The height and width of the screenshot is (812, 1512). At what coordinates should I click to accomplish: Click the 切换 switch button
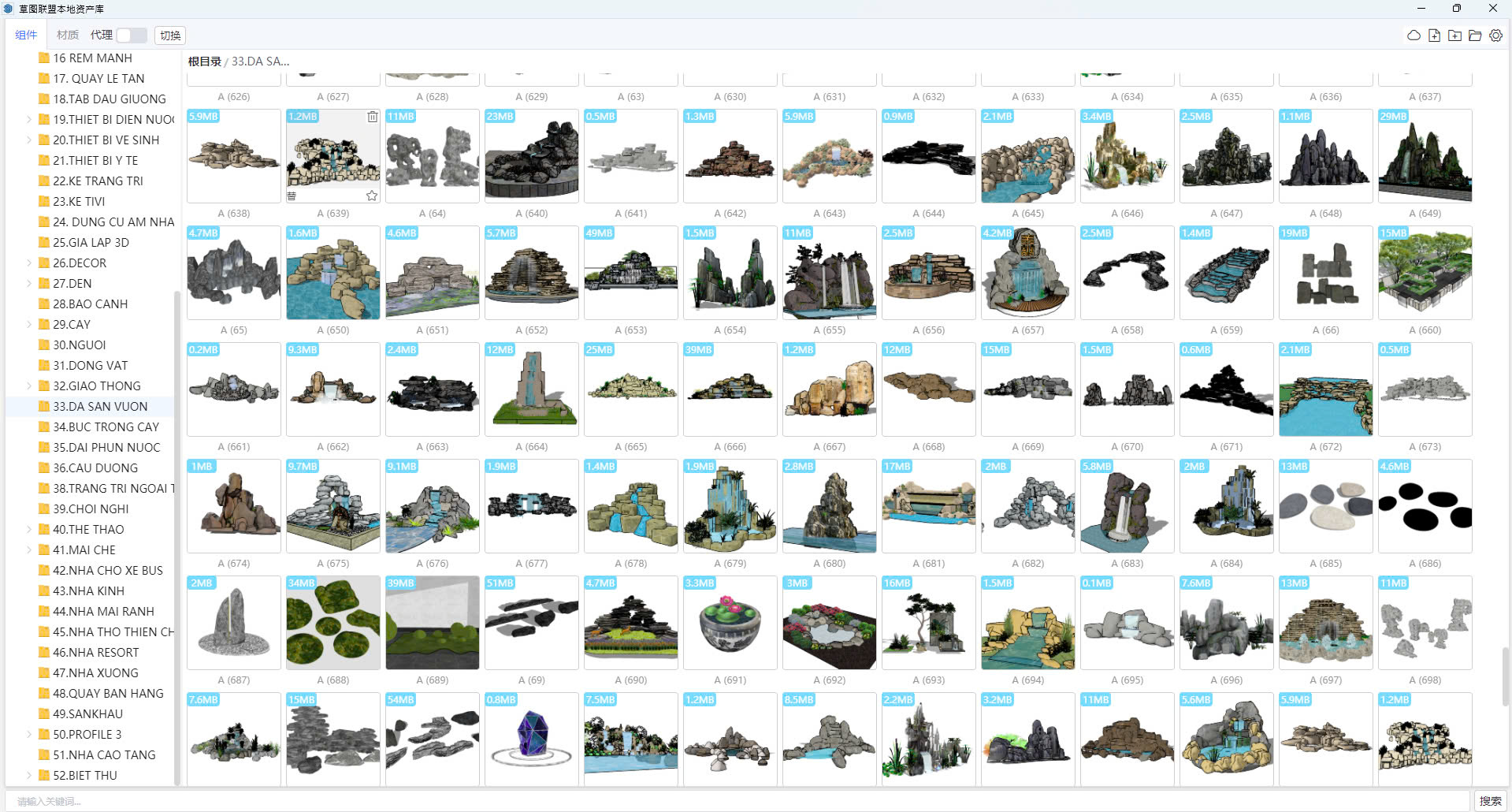(x=170, y=35)
